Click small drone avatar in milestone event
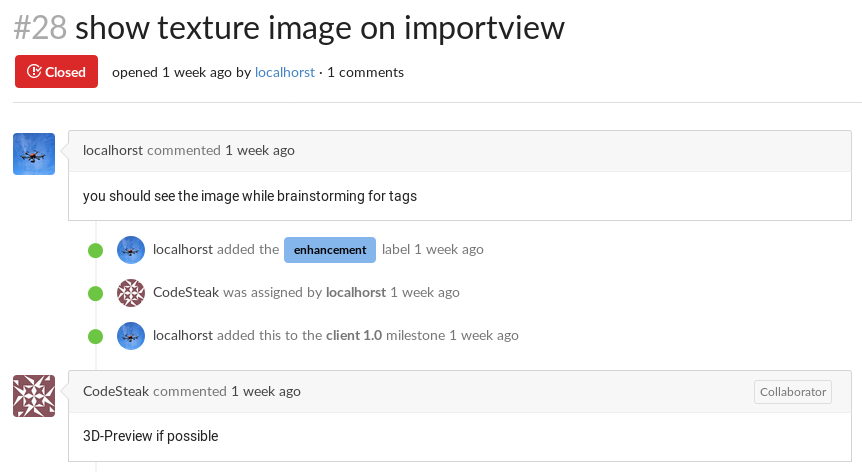 131,336
